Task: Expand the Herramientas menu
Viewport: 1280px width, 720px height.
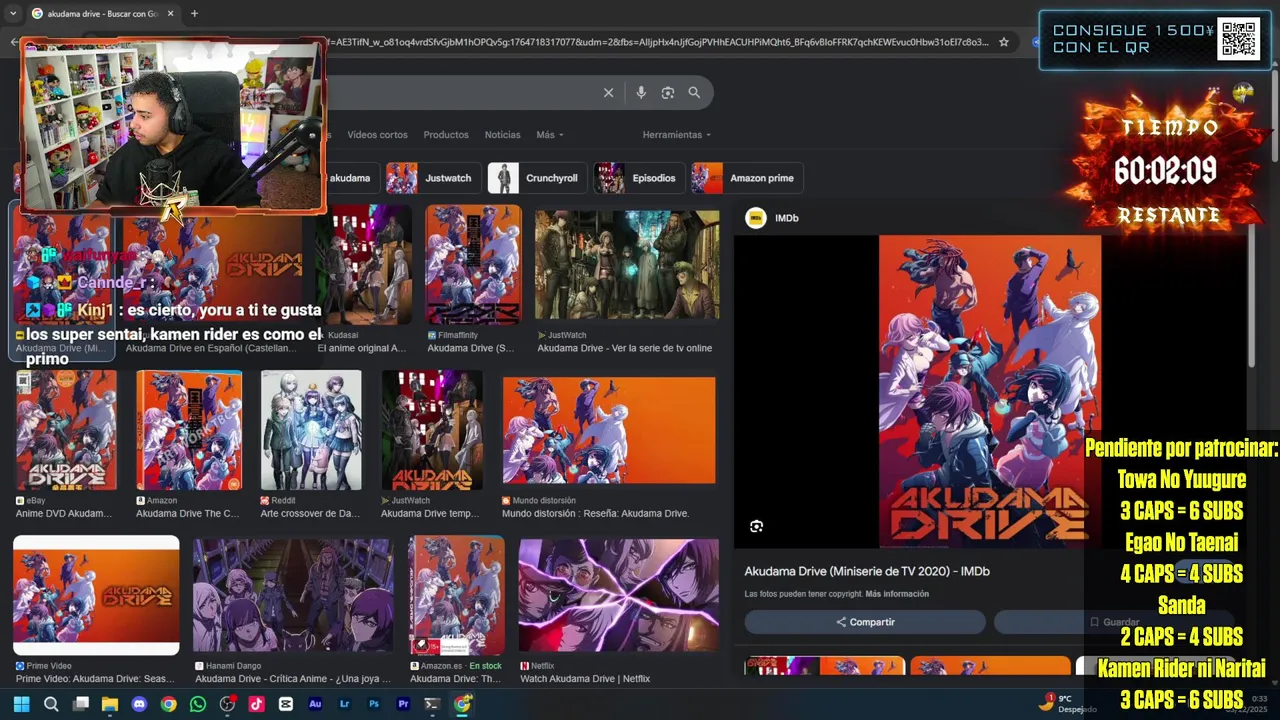Action: click(x=677, y=134)
